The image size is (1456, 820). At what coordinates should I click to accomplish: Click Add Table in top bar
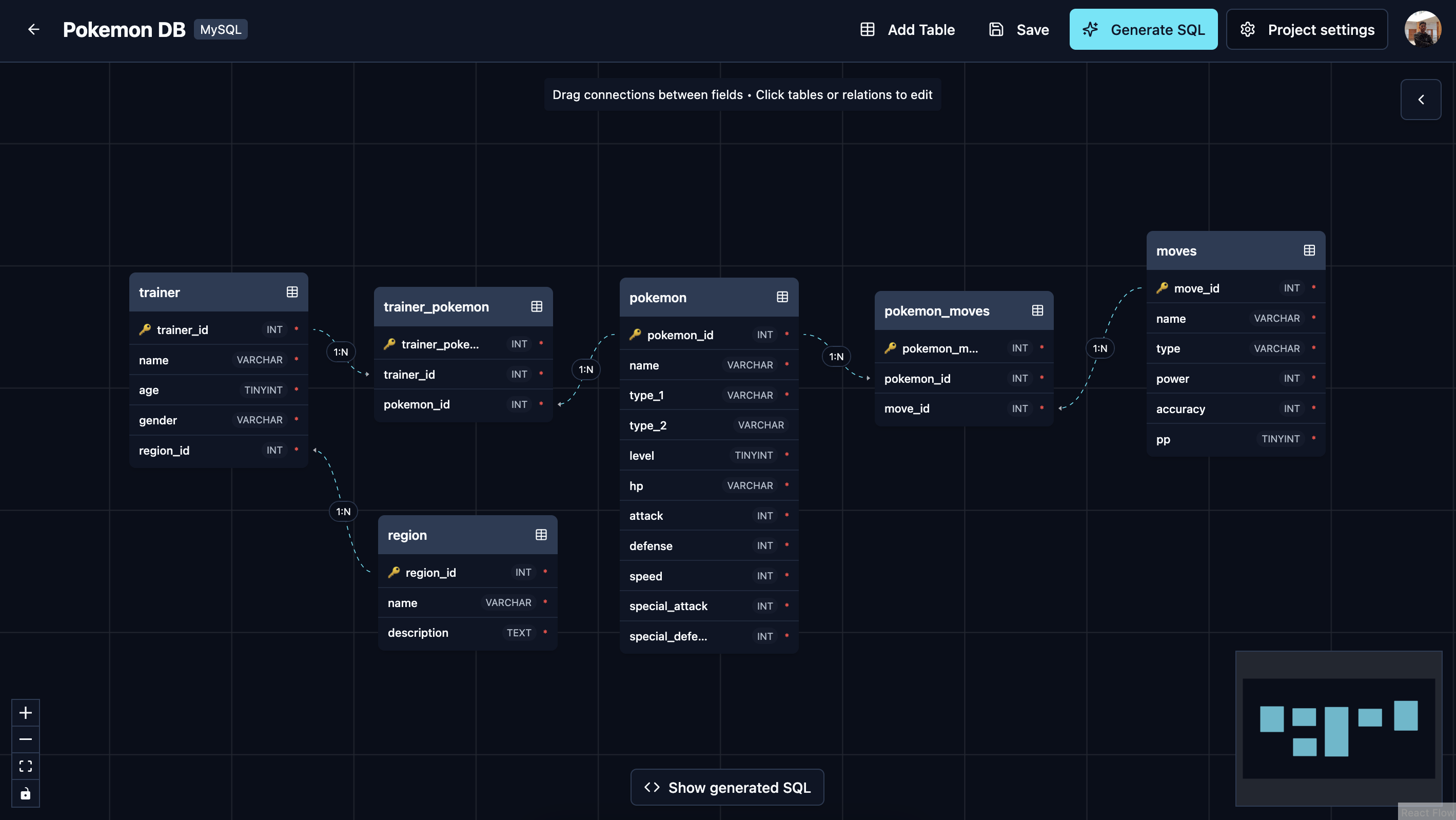(908, 29)
